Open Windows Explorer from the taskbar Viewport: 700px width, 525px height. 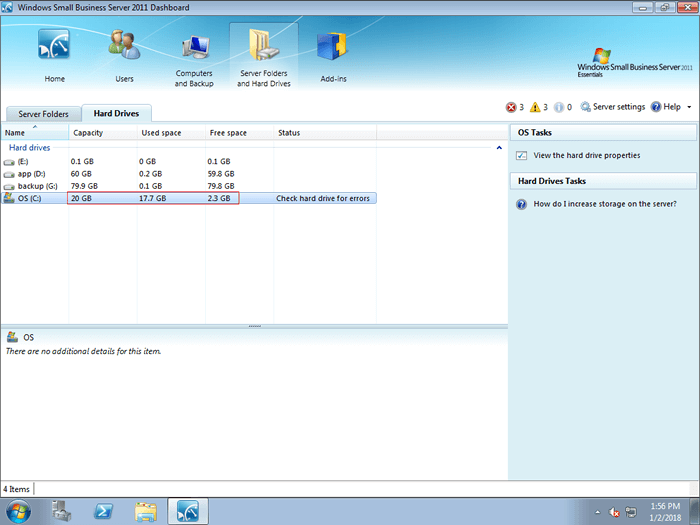coord(146,512)
